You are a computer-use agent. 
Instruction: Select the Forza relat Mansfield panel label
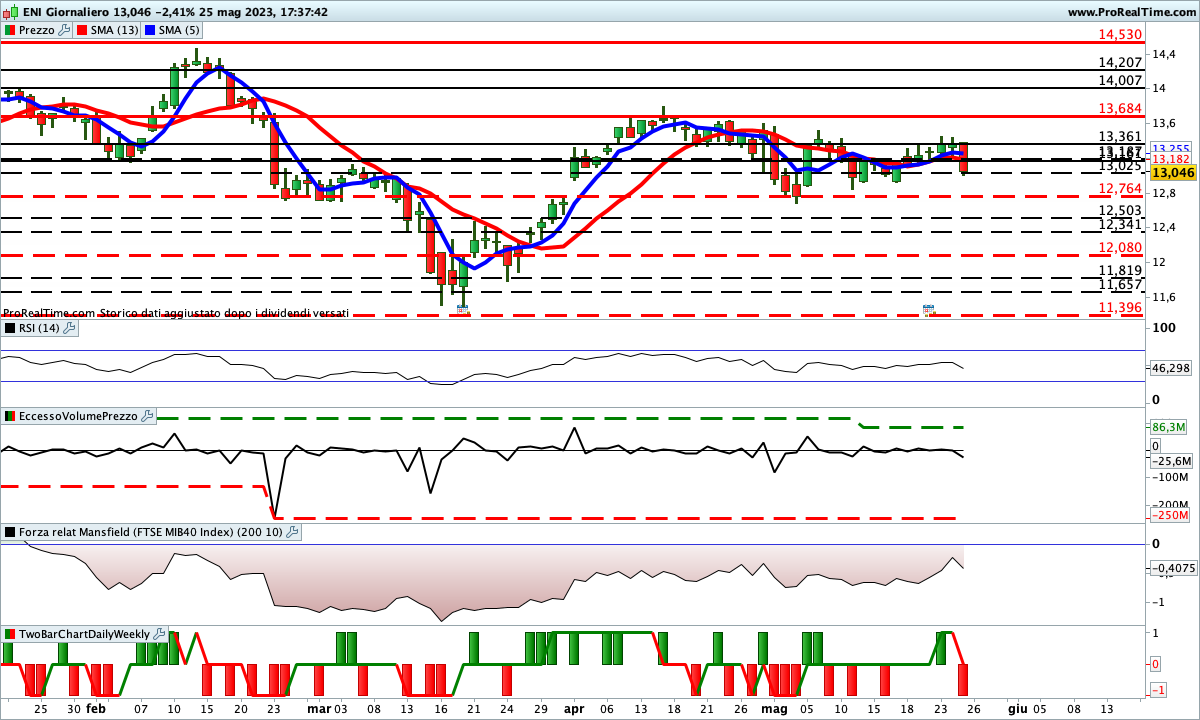pyautogui.click(x=151, y=532)
